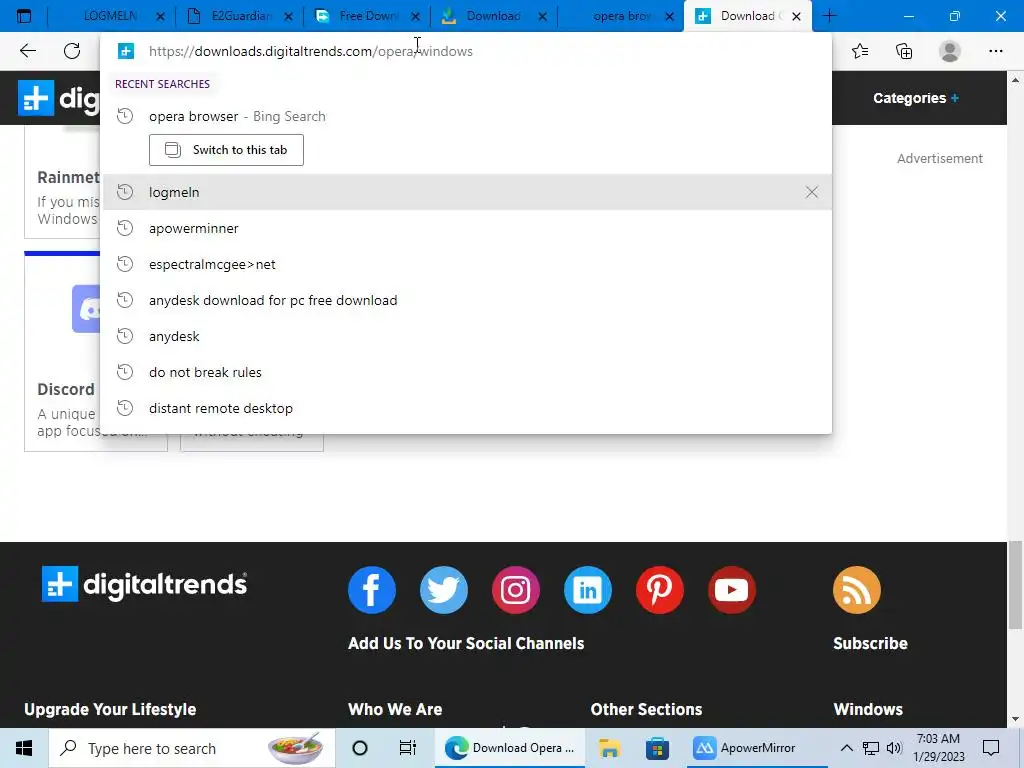Image resolution: width=1024 pixels, height=768 pixels.
Task: Switch to the E2Guardian tab
Action: coord(241,16)
